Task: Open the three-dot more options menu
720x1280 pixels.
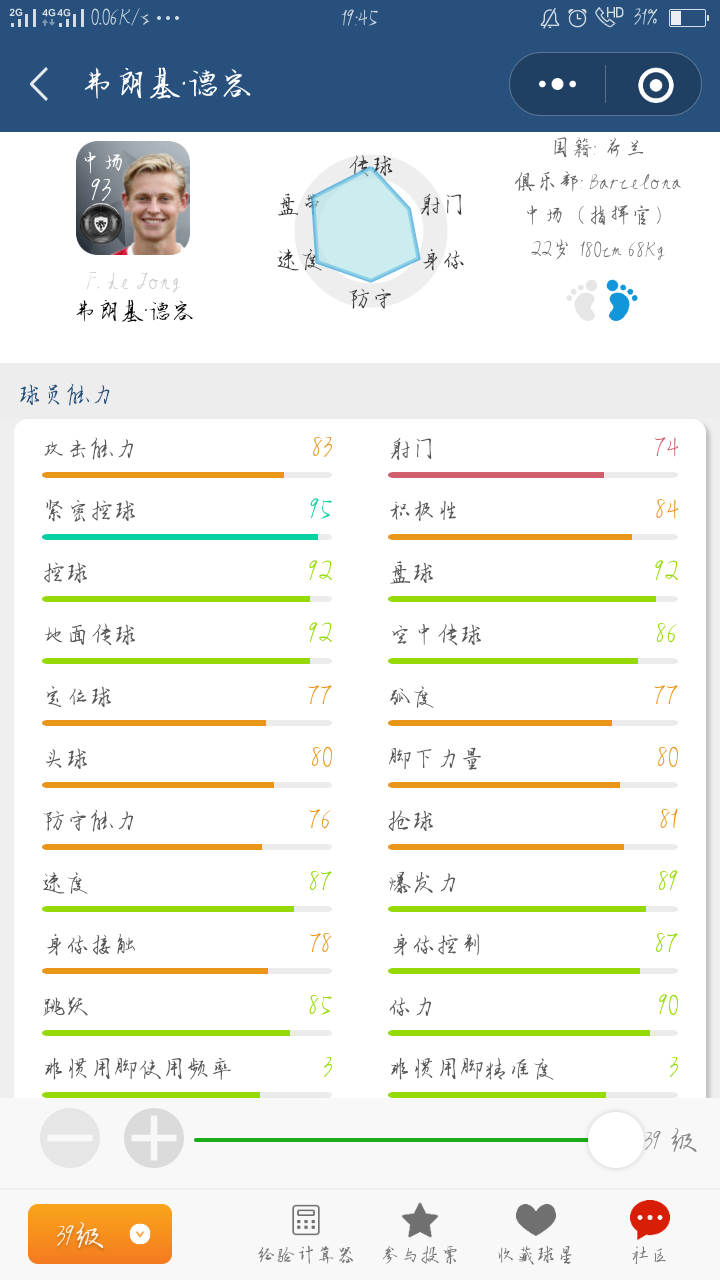Action: pyautogui.click(x=558, y=84)
